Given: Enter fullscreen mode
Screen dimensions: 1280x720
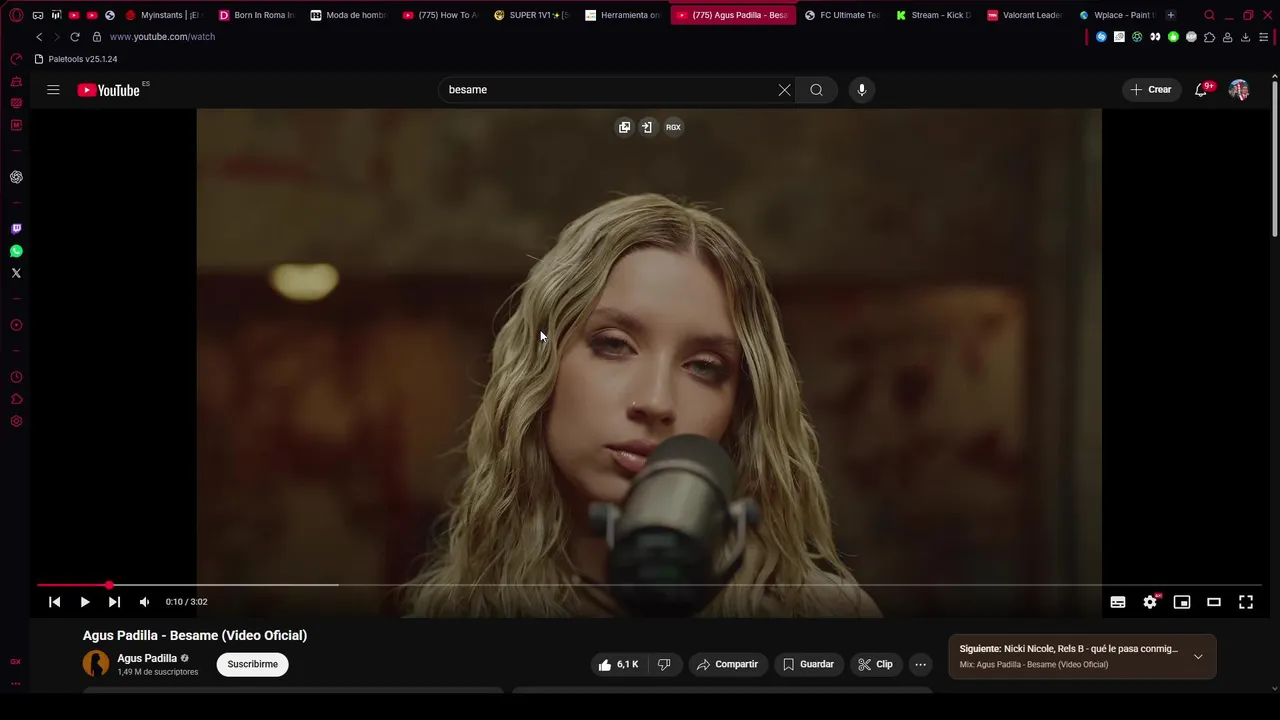Looking at the screenshot, I should pyautogui.click(x=1246, y=602).
